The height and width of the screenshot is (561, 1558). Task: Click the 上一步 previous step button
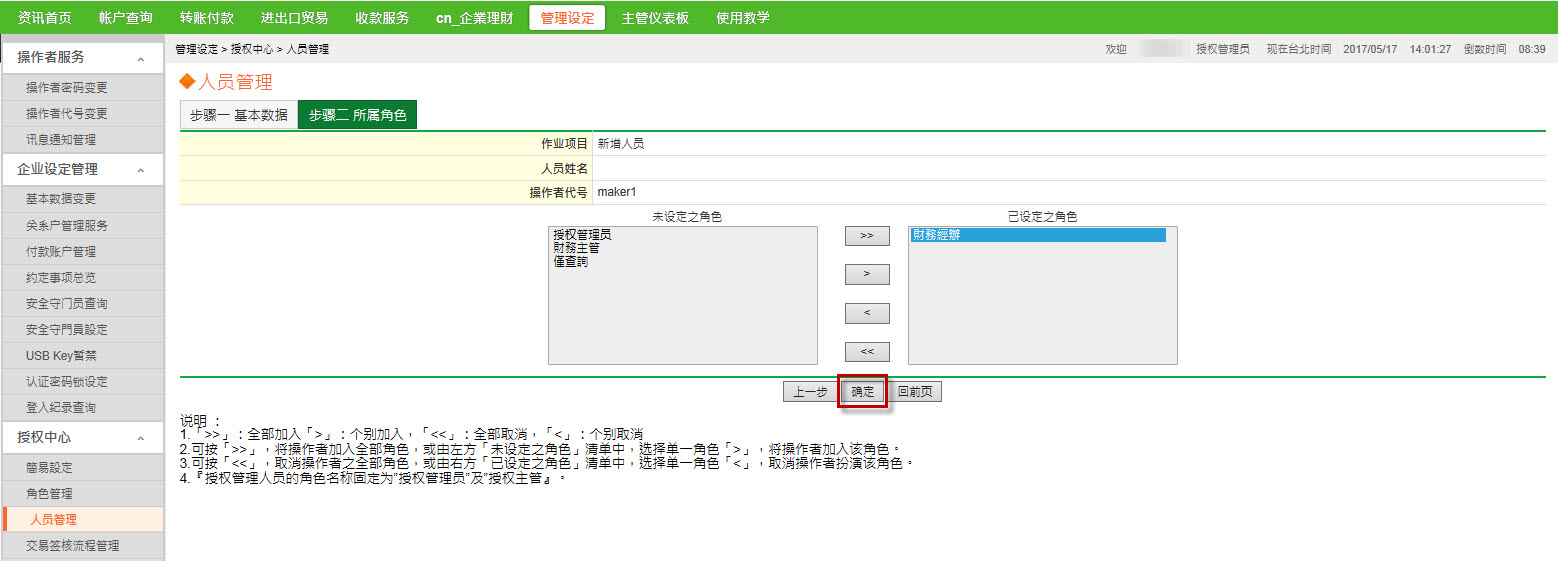tap(810, 392)
